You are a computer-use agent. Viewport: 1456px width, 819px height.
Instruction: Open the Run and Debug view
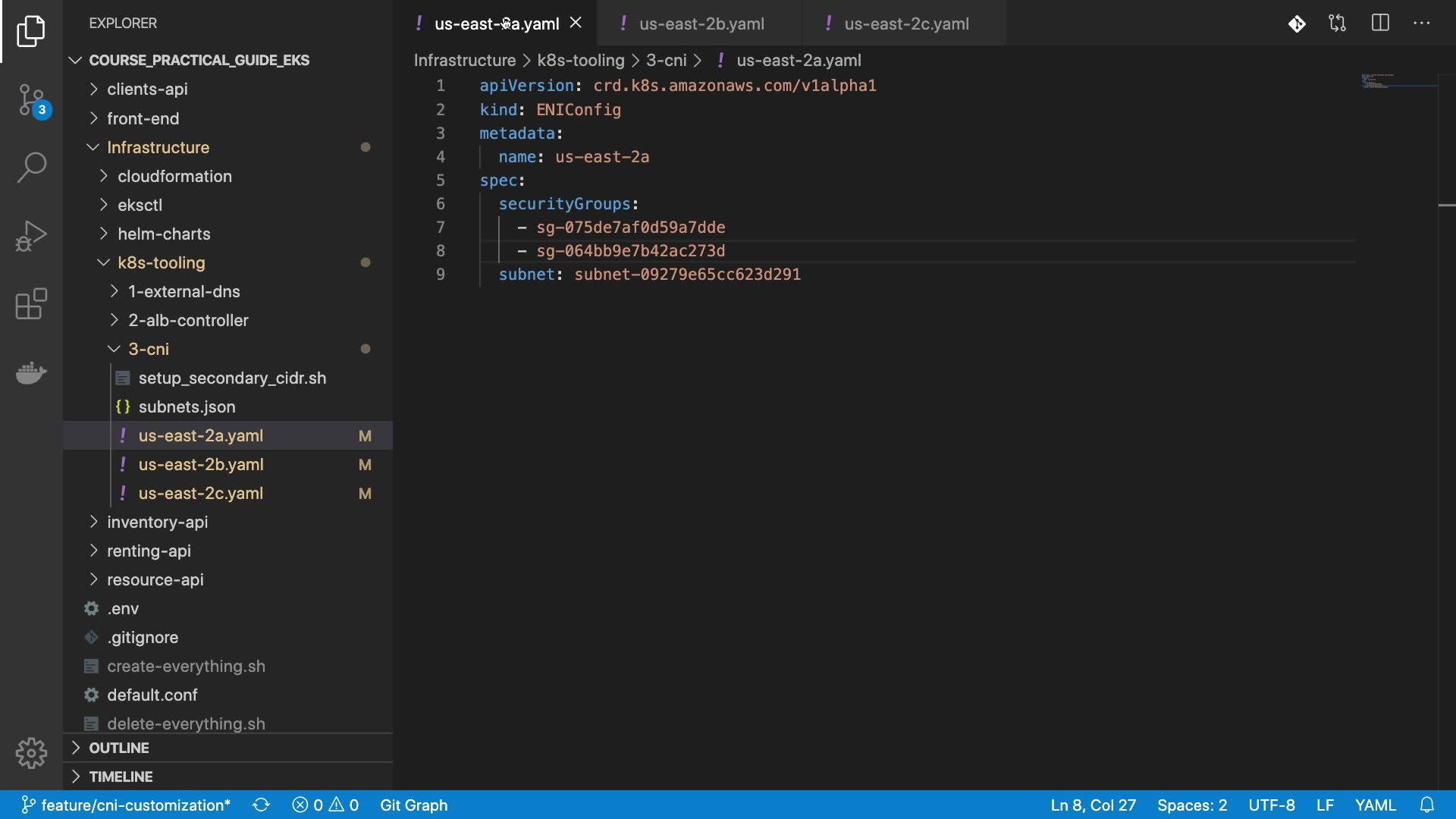[31, 236]
